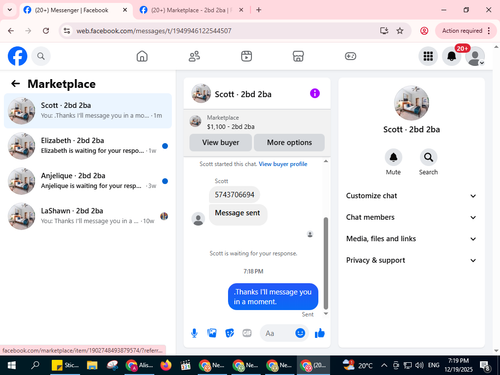
Task: Open the nine-dot Menu grid icon
Action: tap(428, 56)
